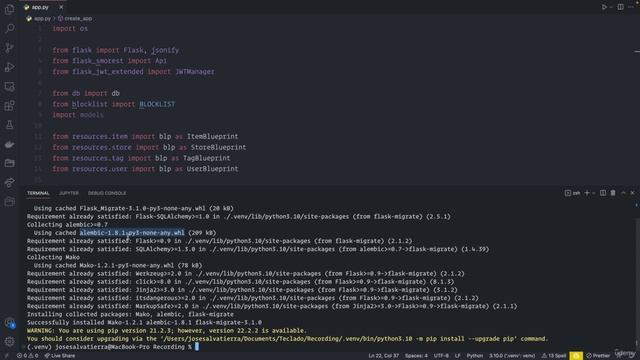Click highlighted alembic-1.8.1 wheel filename in terminal
The width and height of the screenshot is (640, 360).
pyautogui.click(x=132, y=233)
